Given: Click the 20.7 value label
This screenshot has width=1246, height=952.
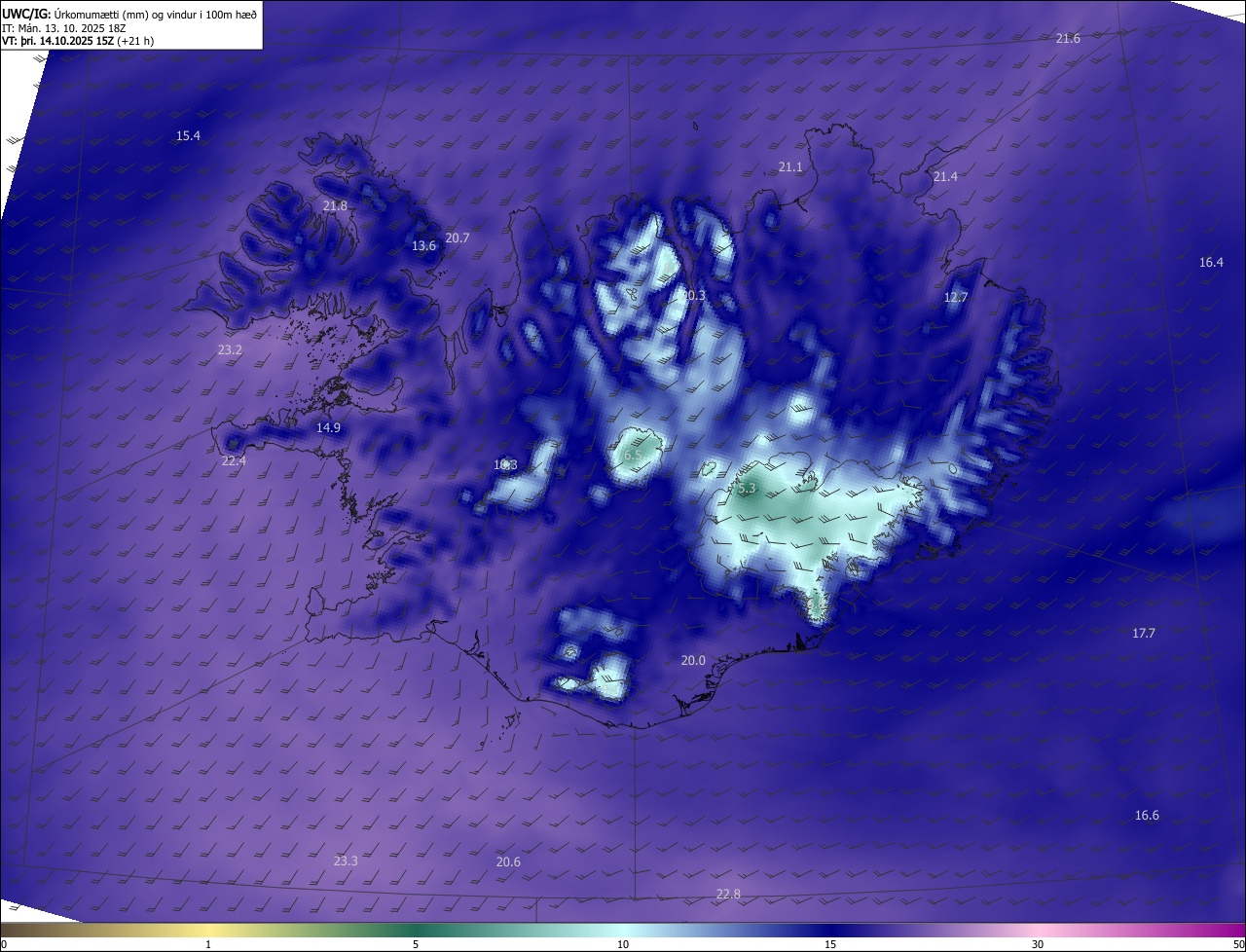Looking at the screenshot, I should [x=458, y=238].
